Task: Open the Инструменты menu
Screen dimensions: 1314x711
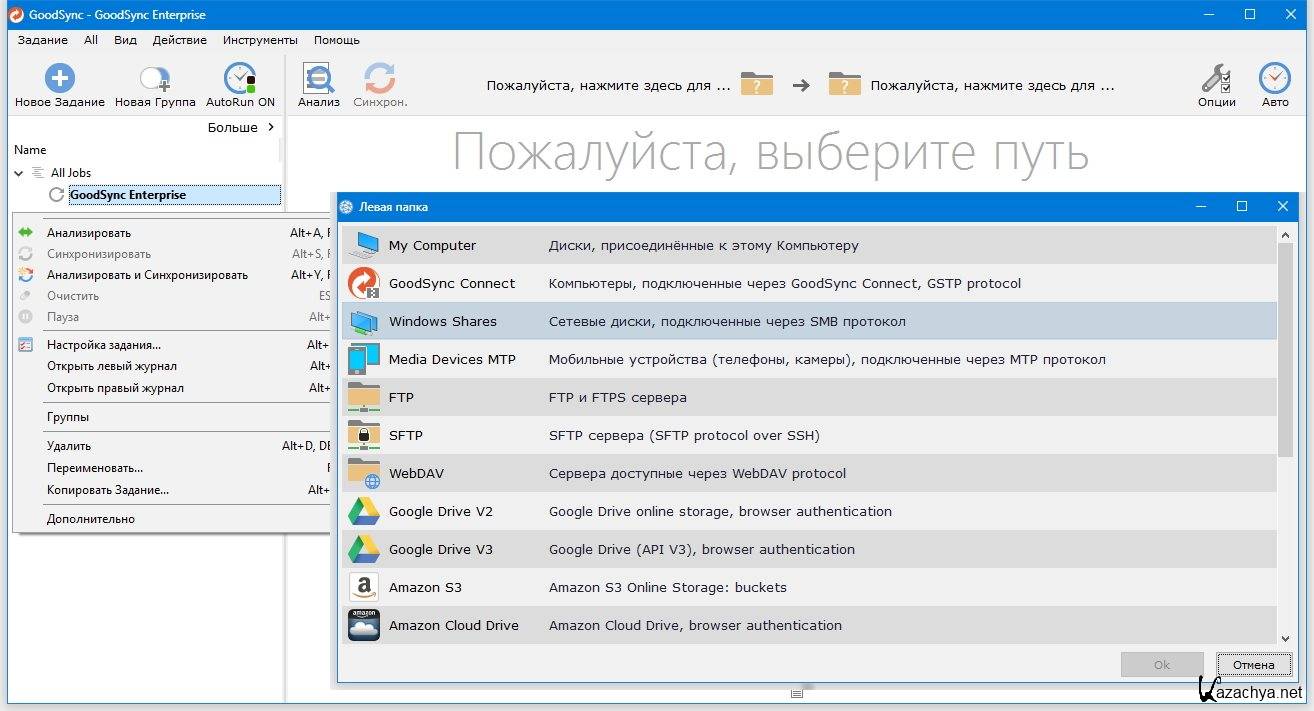Action: pos(260,40)
